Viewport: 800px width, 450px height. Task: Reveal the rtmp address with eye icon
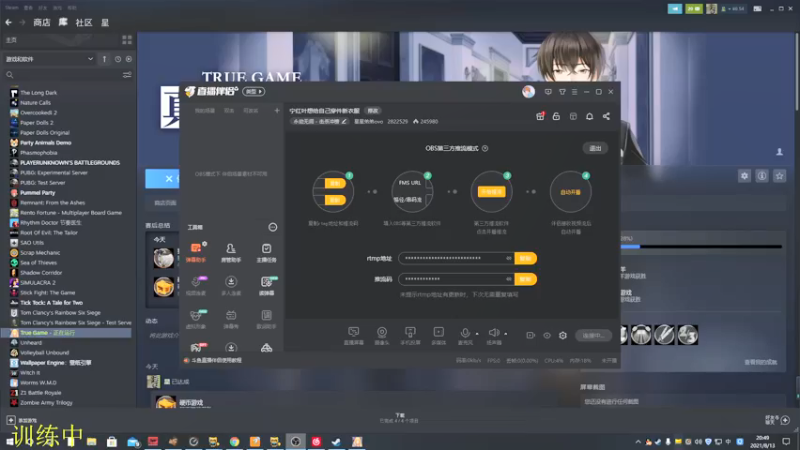tap(508, 258)
